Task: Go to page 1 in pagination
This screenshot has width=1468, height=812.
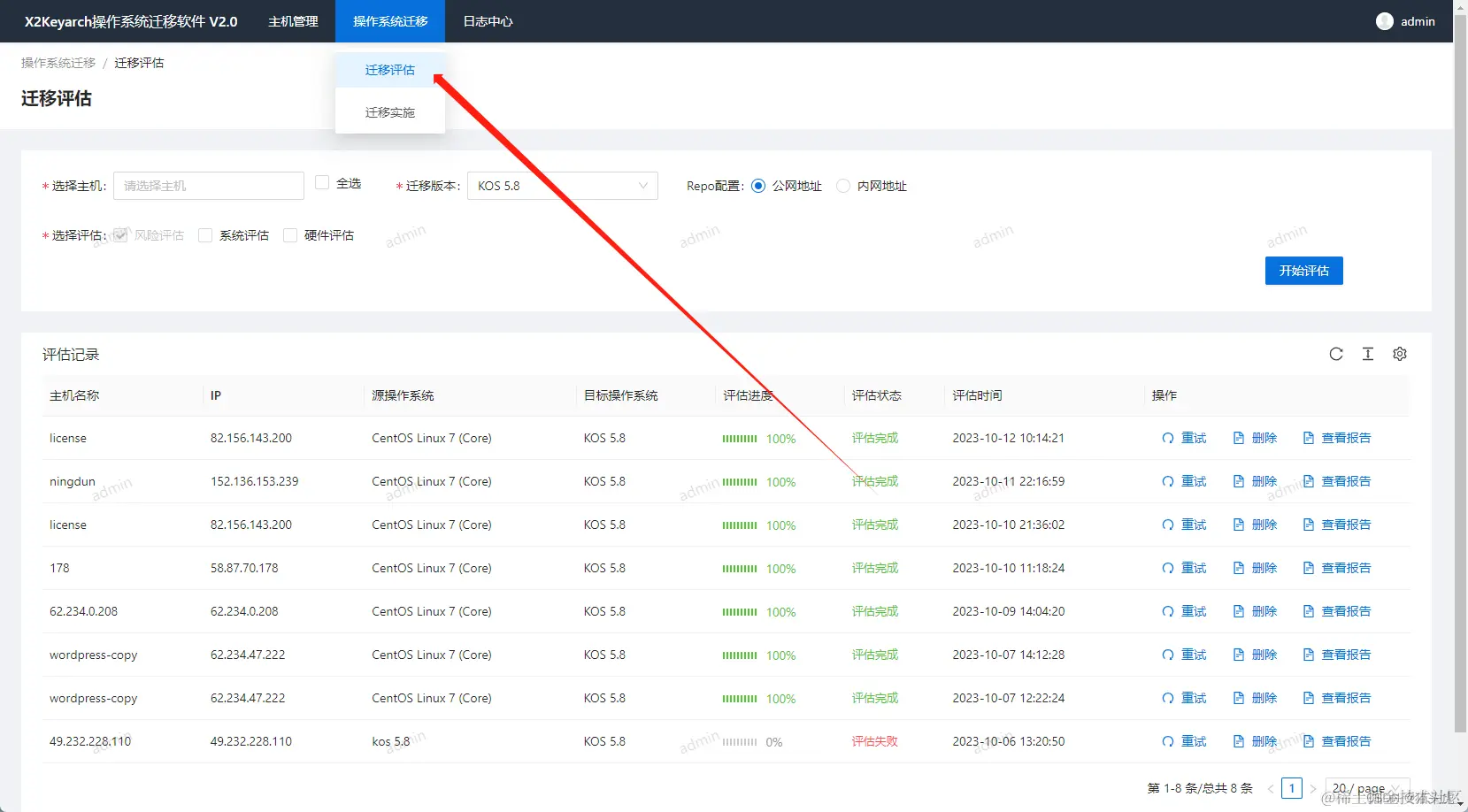Action: click(x=1292, y=788)
